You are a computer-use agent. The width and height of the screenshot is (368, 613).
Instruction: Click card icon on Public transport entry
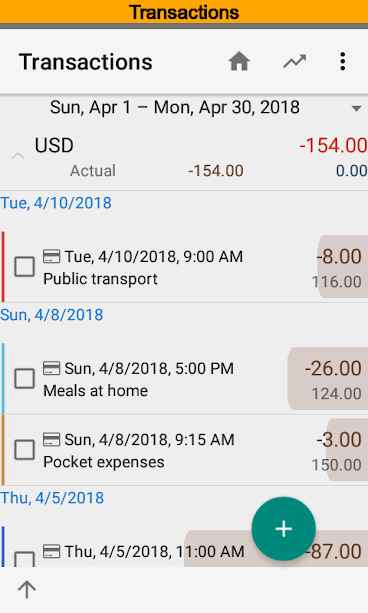coord(52,256)
